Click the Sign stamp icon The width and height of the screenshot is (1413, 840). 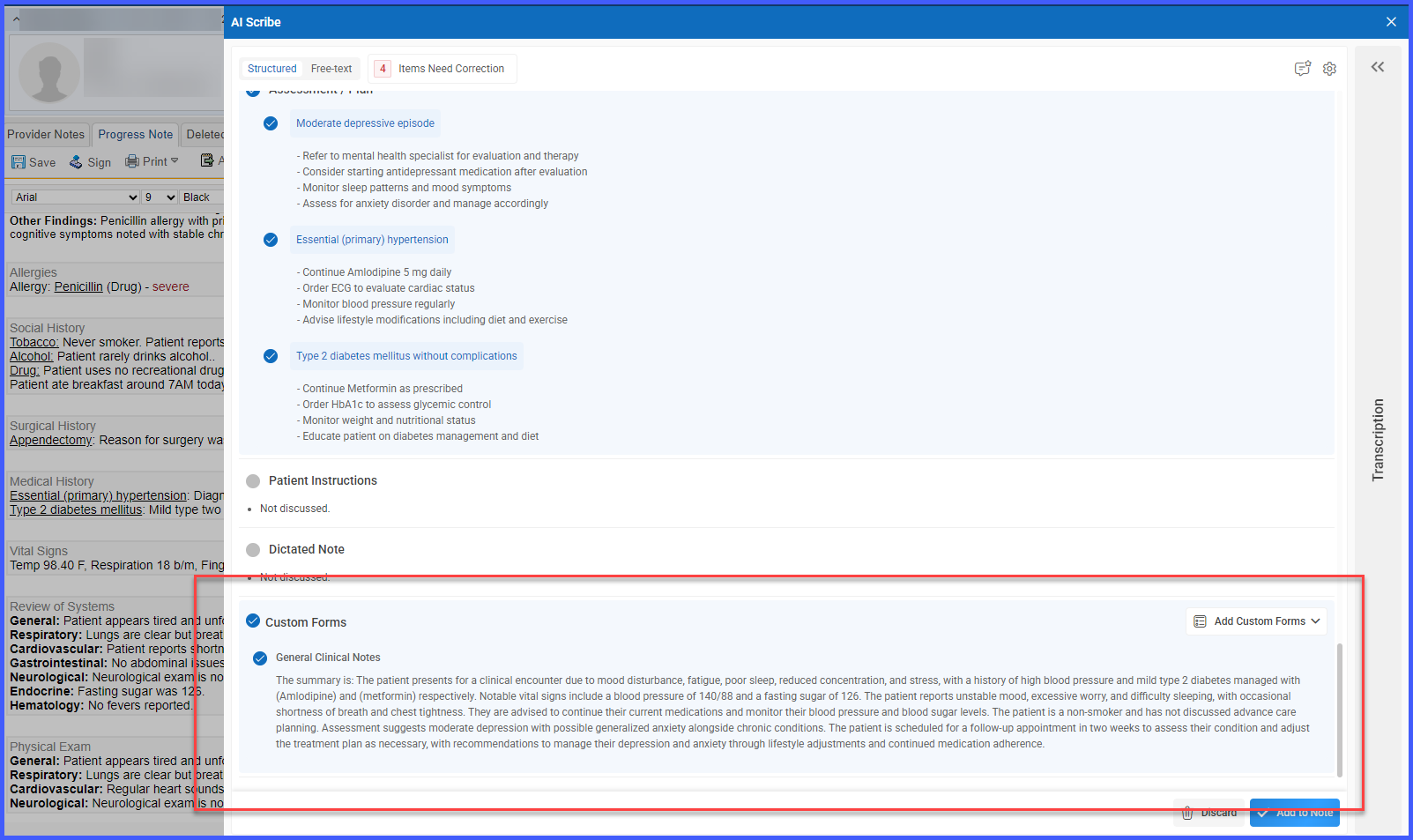point(76,162)
